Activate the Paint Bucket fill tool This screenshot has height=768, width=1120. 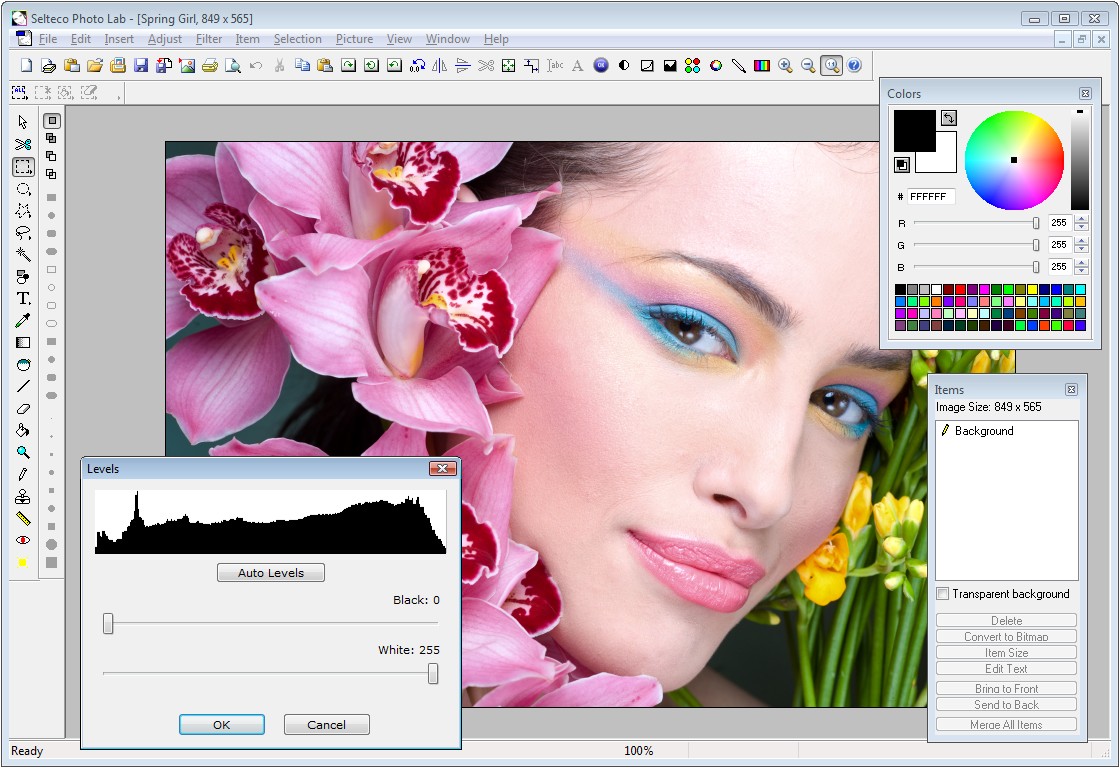(23, 431)
